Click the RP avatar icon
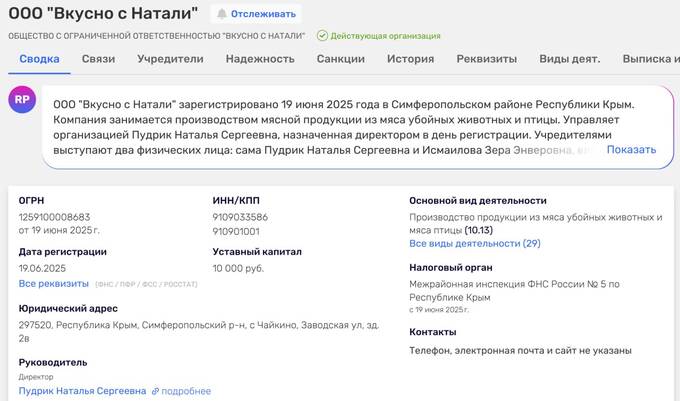This screenshot has width=680, height=401. (24, 101)
